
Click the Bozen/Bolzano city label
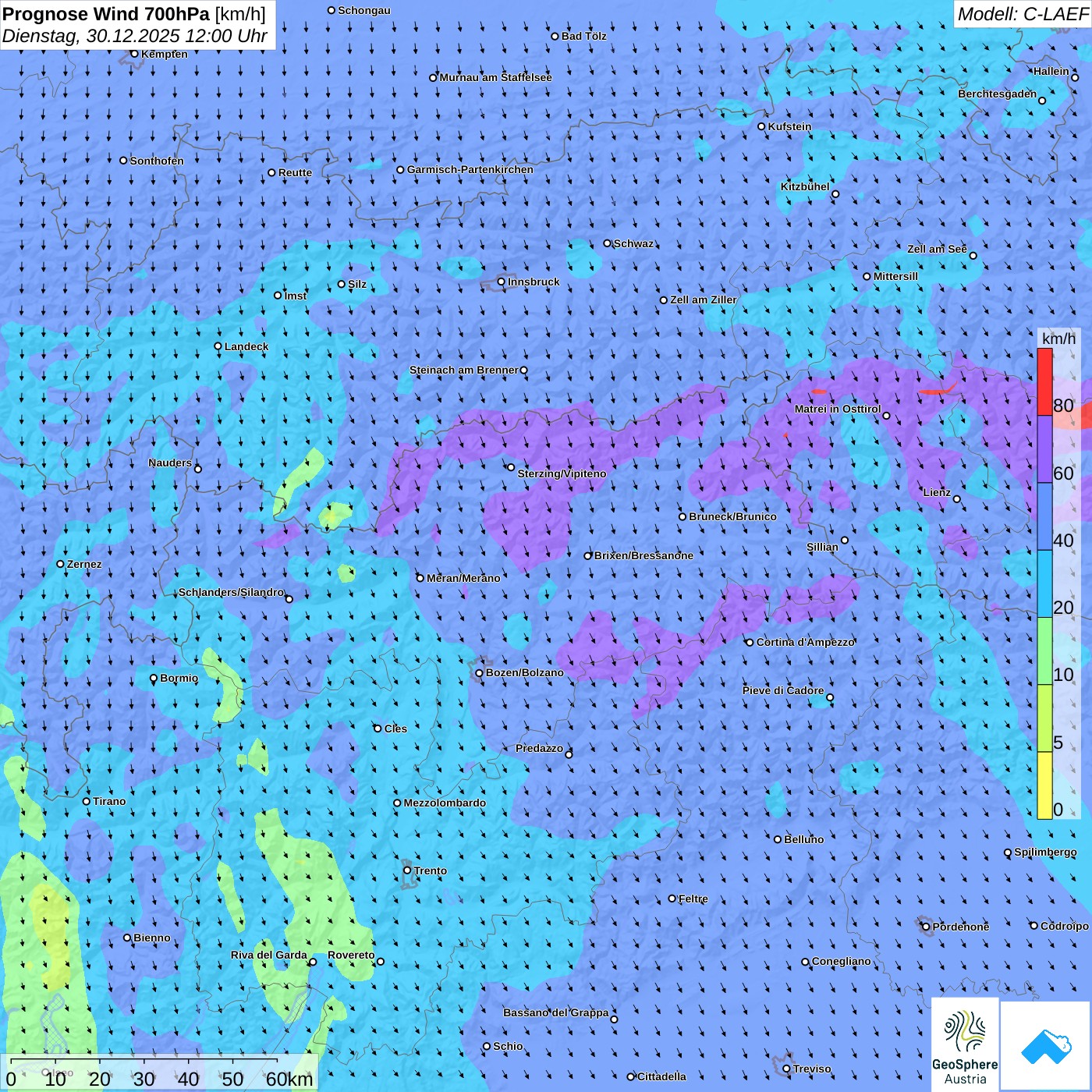pyautogui.click(x=524, y=672)
